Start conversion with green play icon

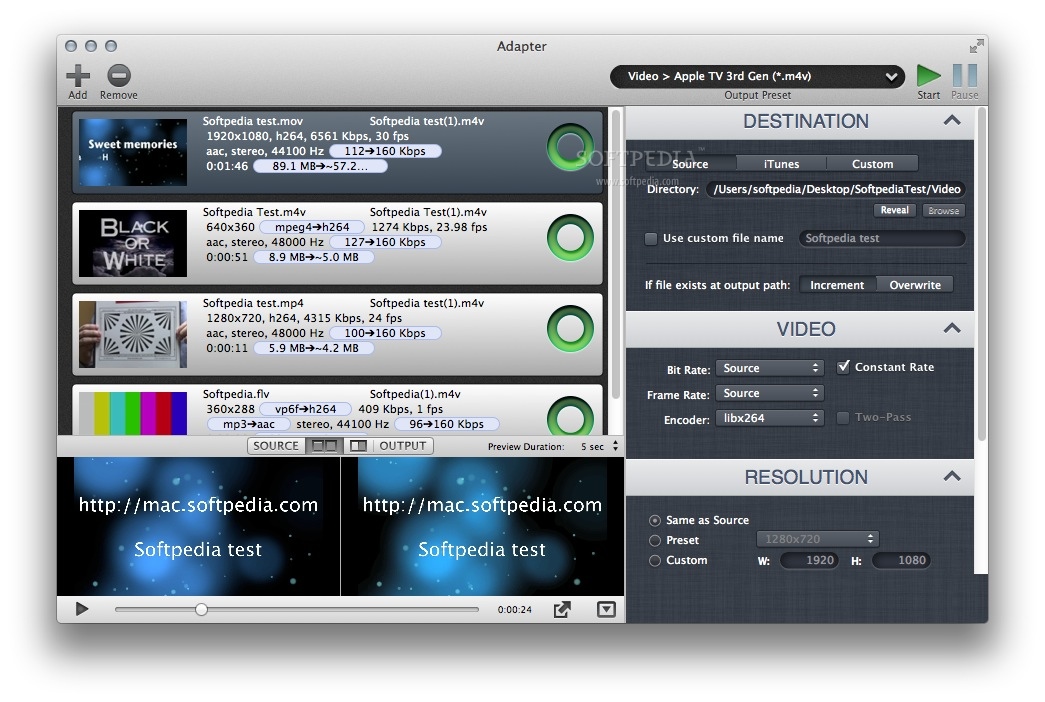[928, 75]
